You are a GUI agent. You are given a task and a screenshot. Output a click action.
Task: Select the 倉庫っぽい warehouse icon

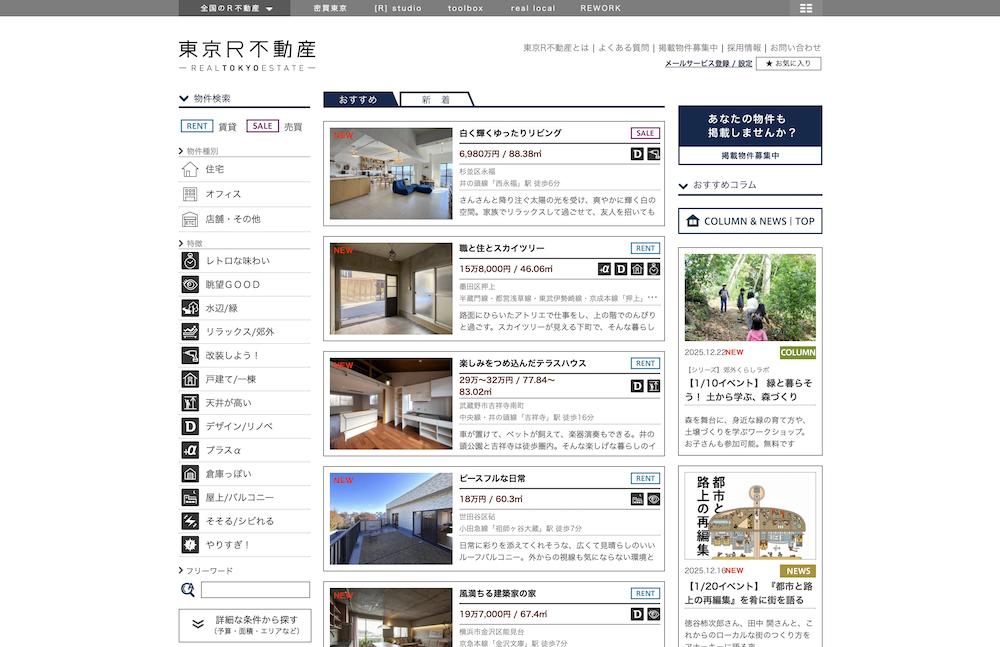[x=189, y=473]
